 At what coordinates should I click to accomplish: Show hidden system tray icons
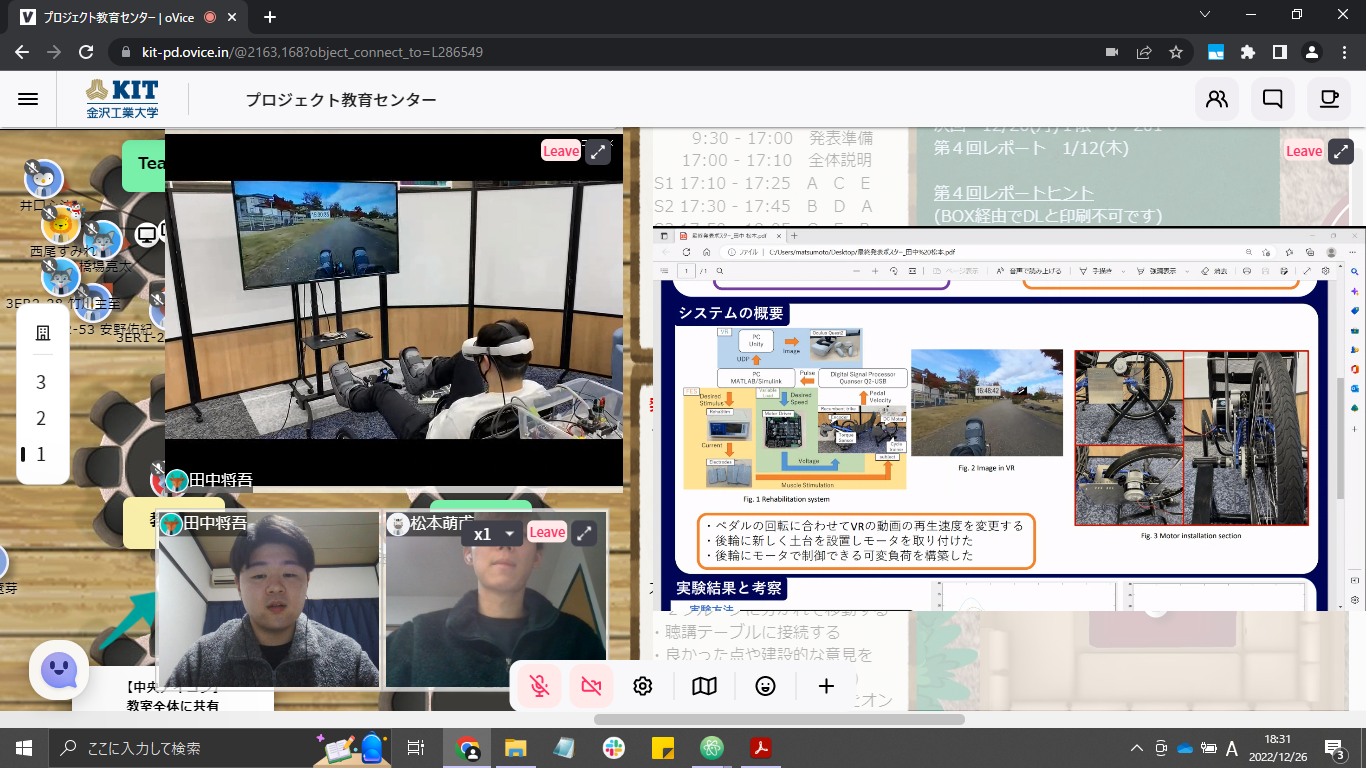tap(1136, 748)
